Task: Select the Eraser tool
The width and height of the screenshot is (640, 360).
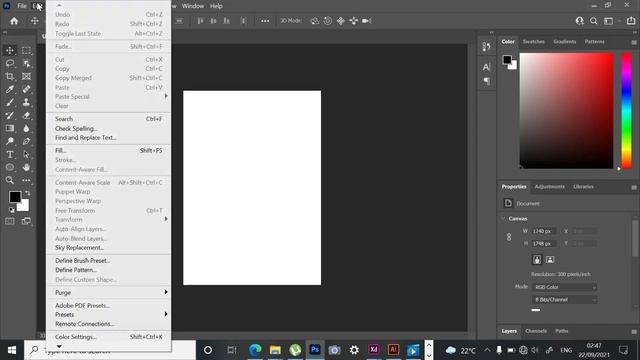Action: 26,116
